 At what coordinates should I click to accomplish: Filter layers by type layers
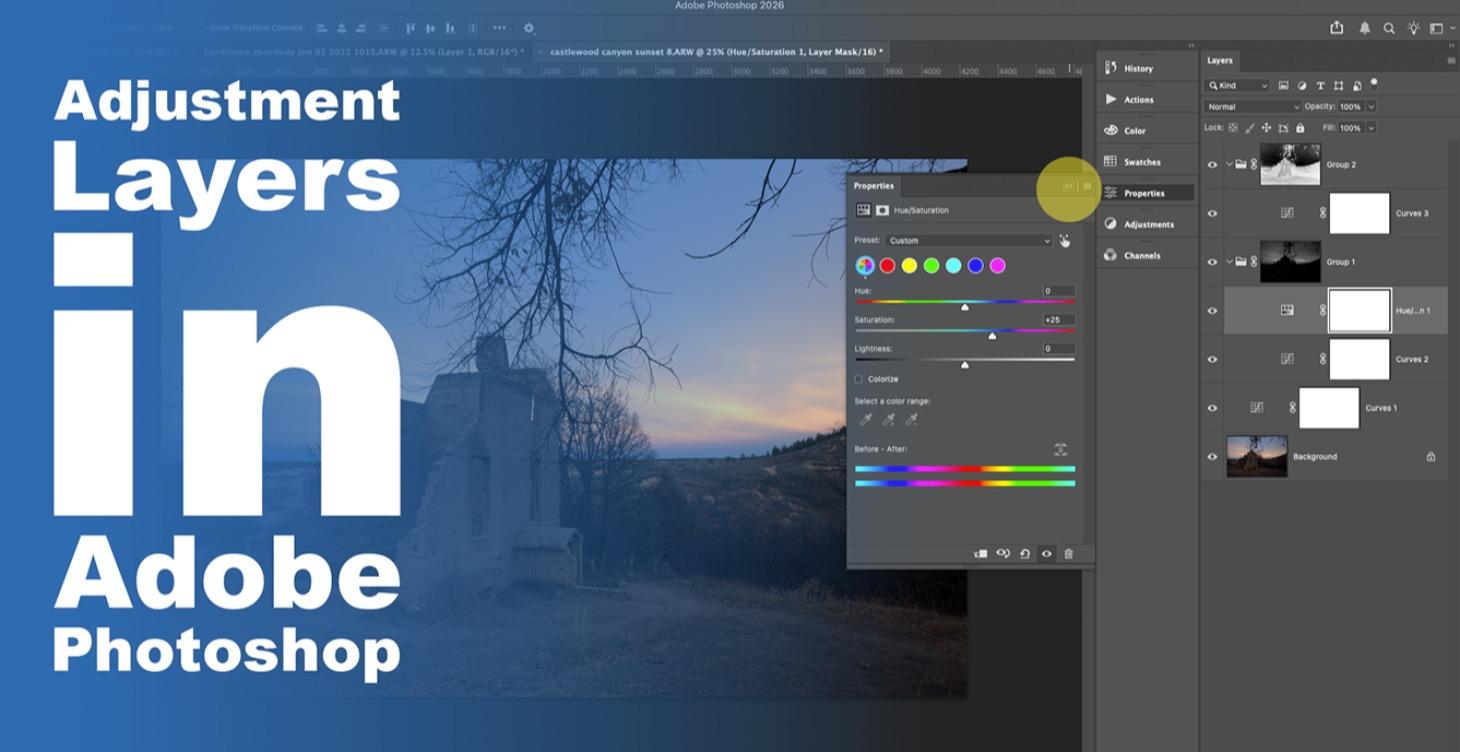click(x=1320, y=86)
